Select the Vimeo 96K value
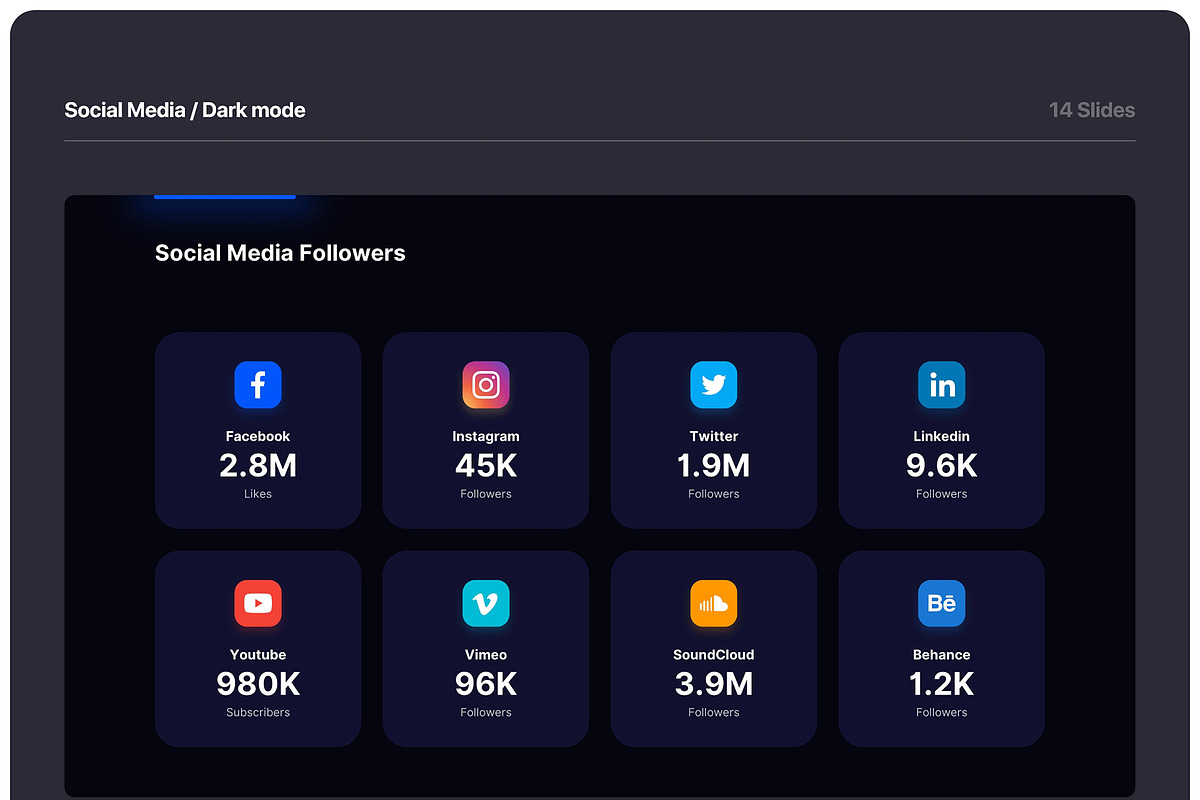 point(486,684)
